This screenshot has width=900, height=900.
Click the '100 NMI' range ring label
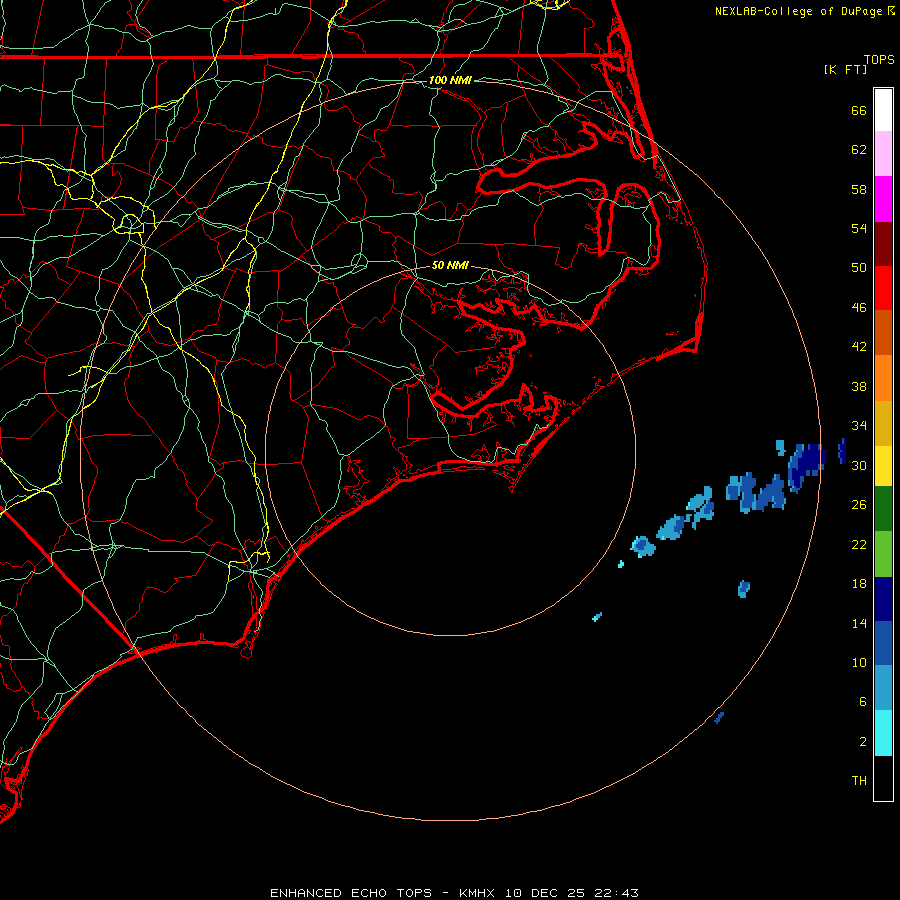[450, 80]
